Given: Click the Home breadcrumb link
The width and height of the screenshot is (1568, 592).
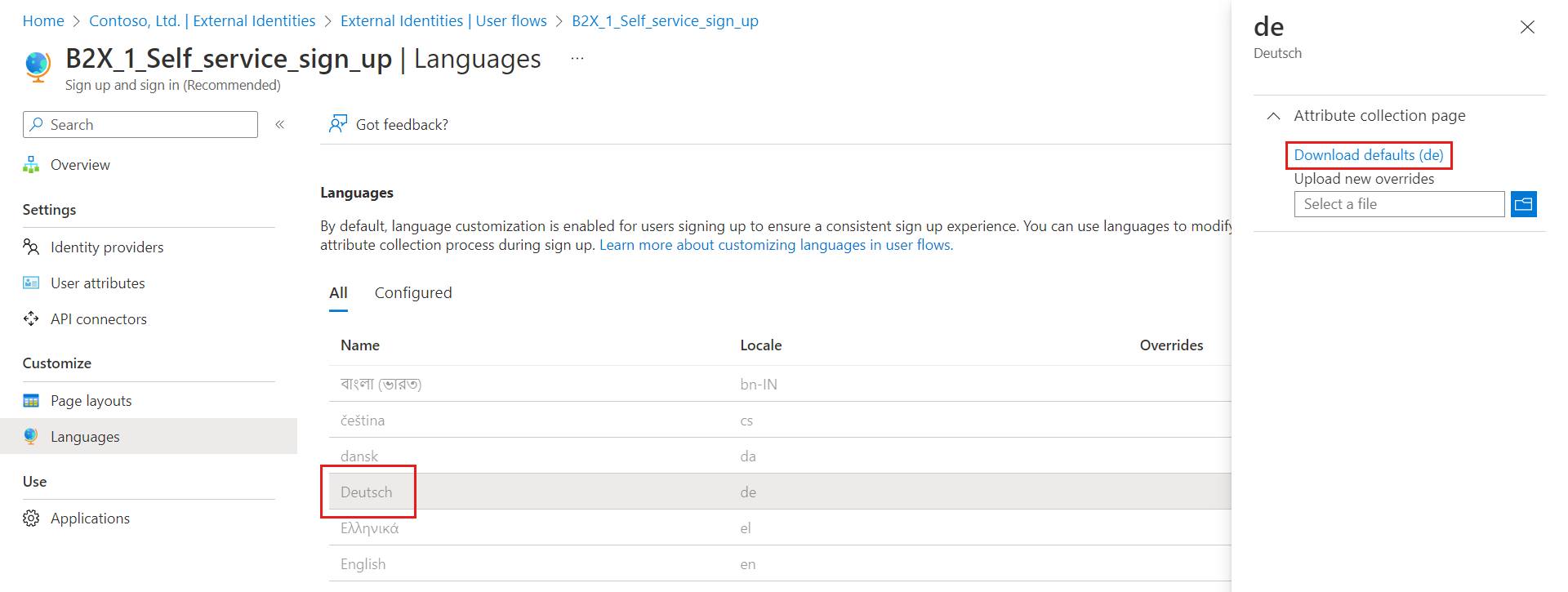Looking at the screenshot, I should pyautogui.click(x=43, y=21).
